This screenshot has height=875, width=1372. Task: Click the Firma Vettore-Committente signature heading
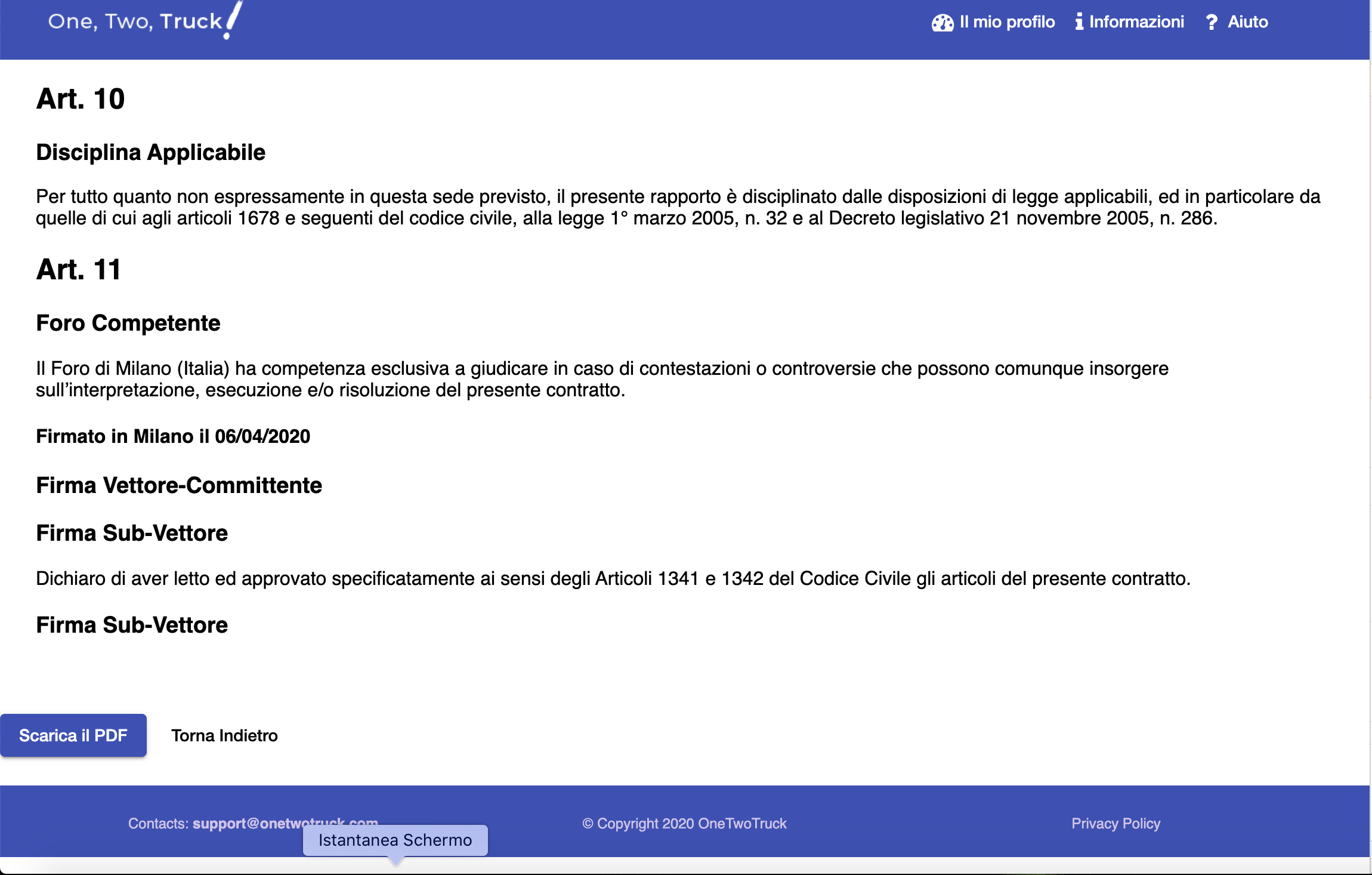pyautogui.click(x=179, y=486)
